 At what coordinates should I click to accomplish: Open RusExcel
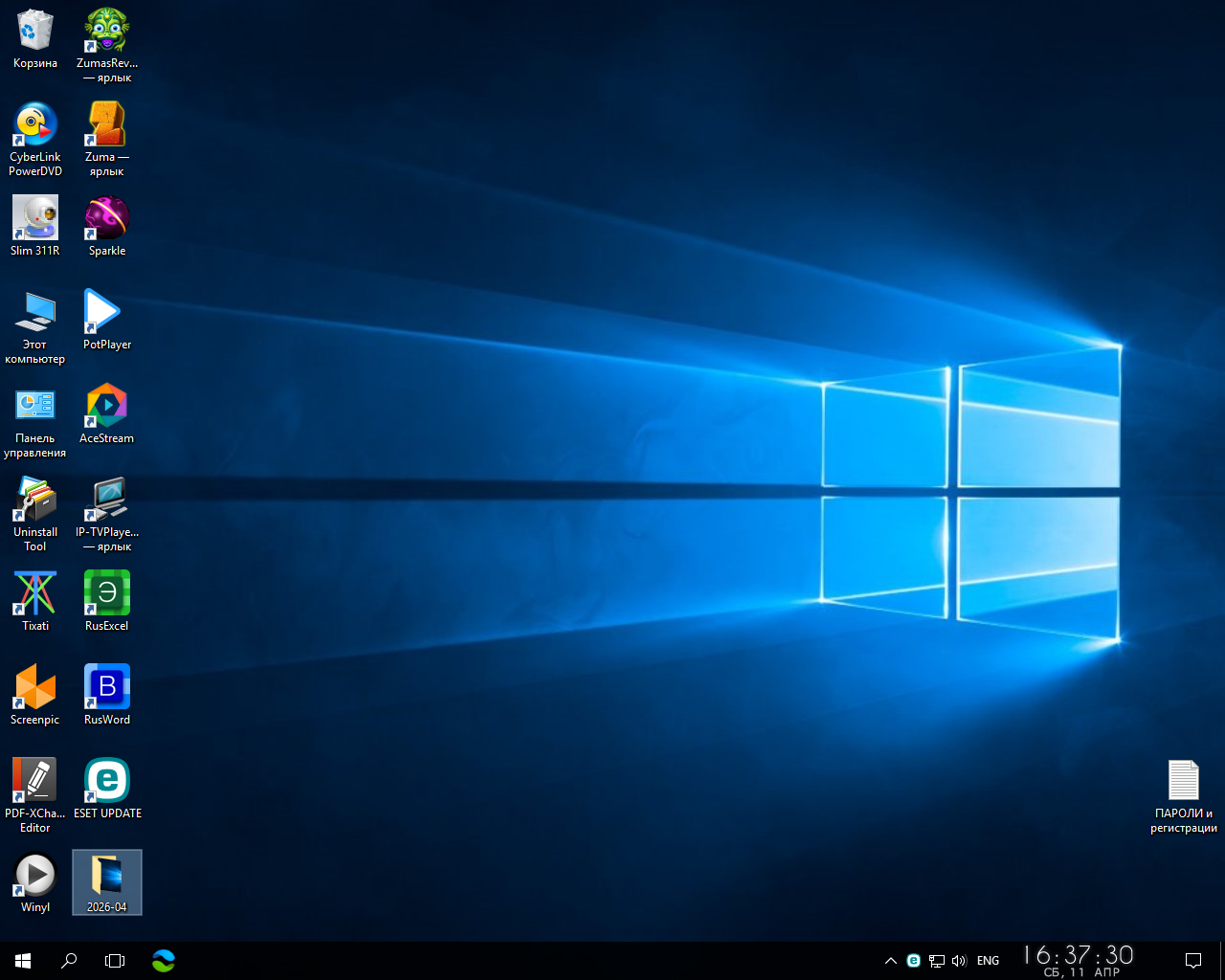tap(107, 601)
